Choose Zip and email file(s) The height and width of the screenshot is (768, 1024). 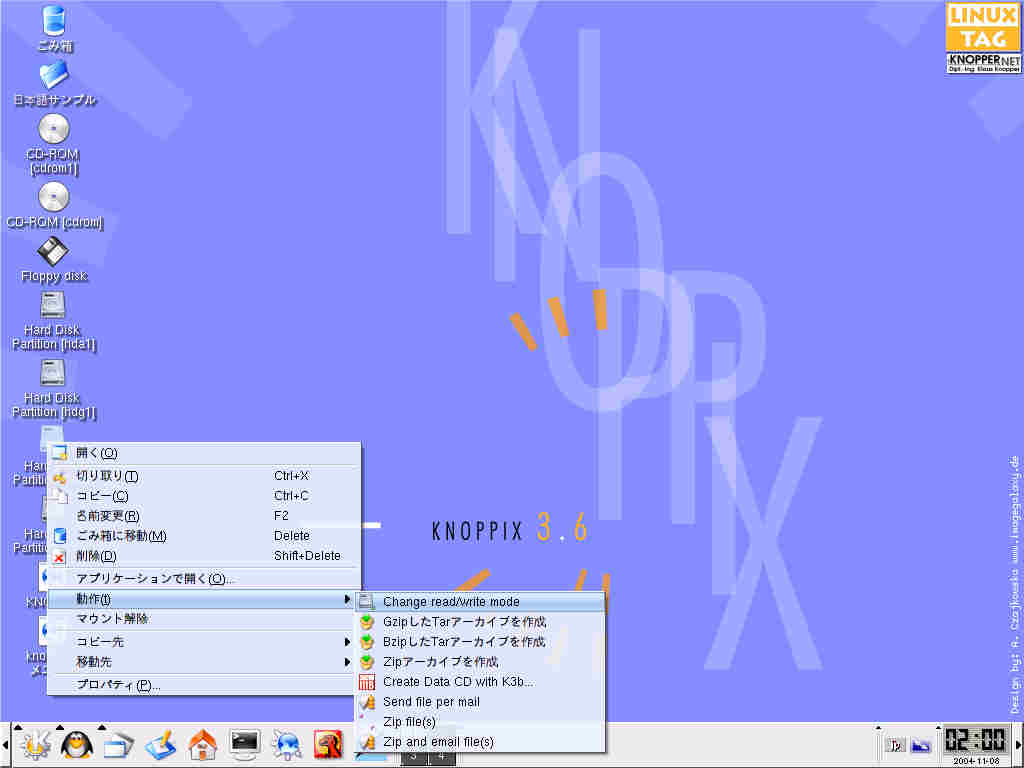click(x=480, y=742)
